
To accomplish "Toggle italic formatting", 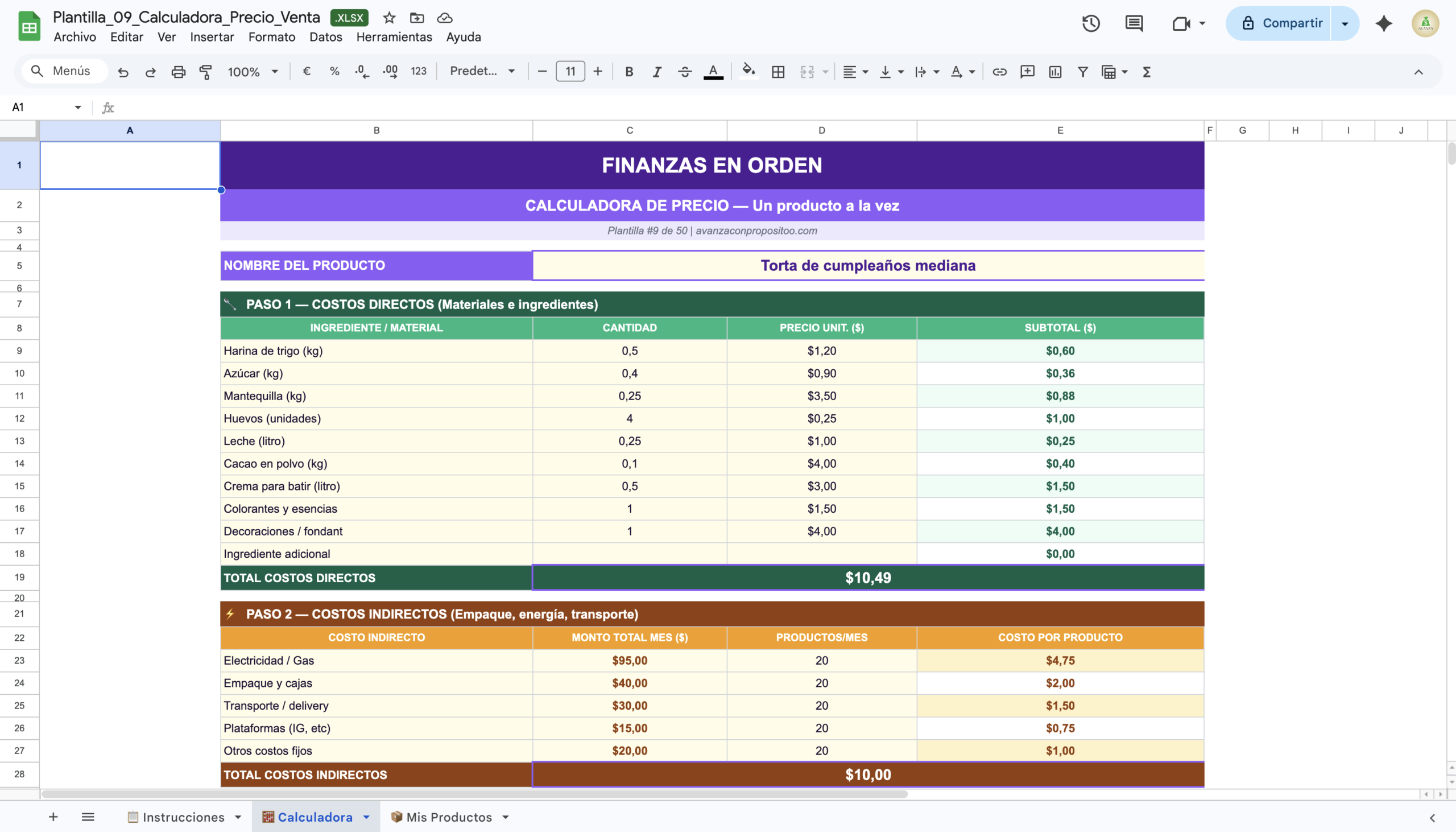I will click(x=657, y=72).
